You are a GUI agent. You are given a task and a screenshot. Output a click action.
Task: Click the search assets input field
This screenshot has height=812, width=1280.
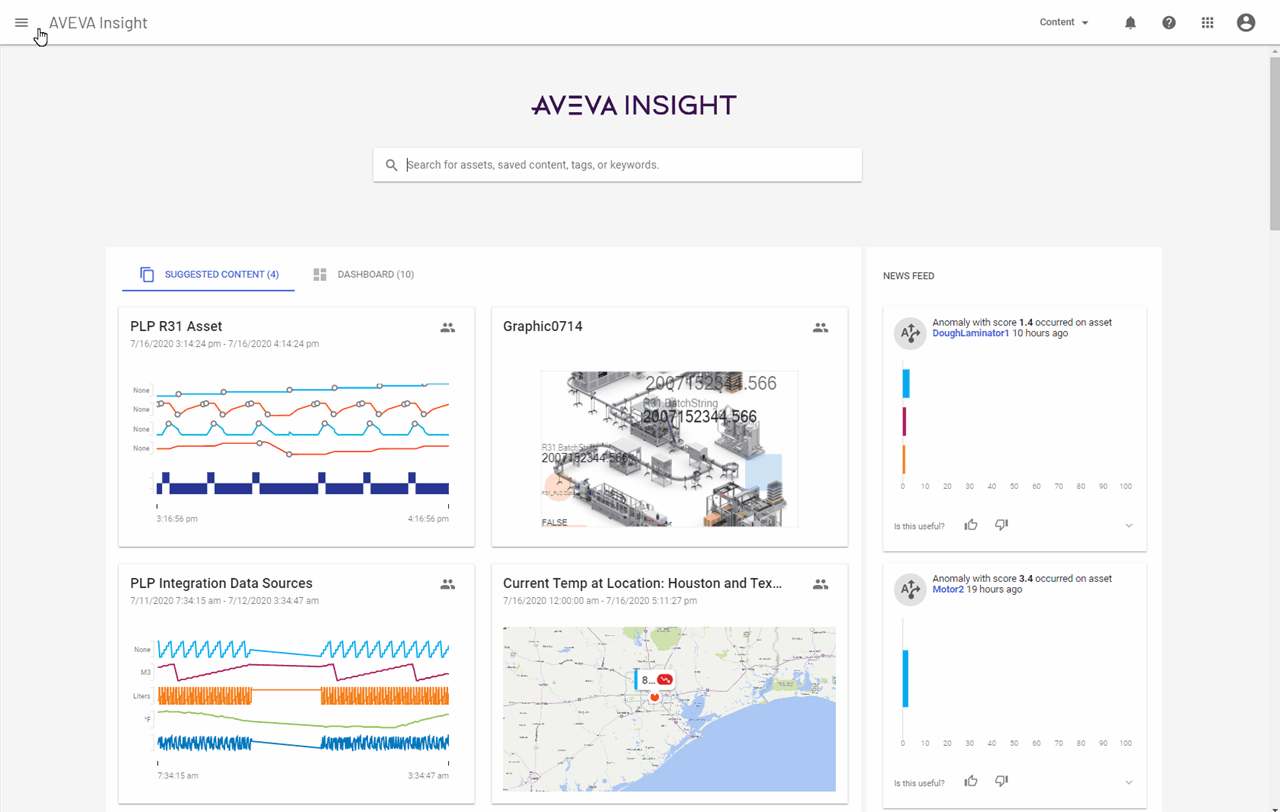point(628,165)
